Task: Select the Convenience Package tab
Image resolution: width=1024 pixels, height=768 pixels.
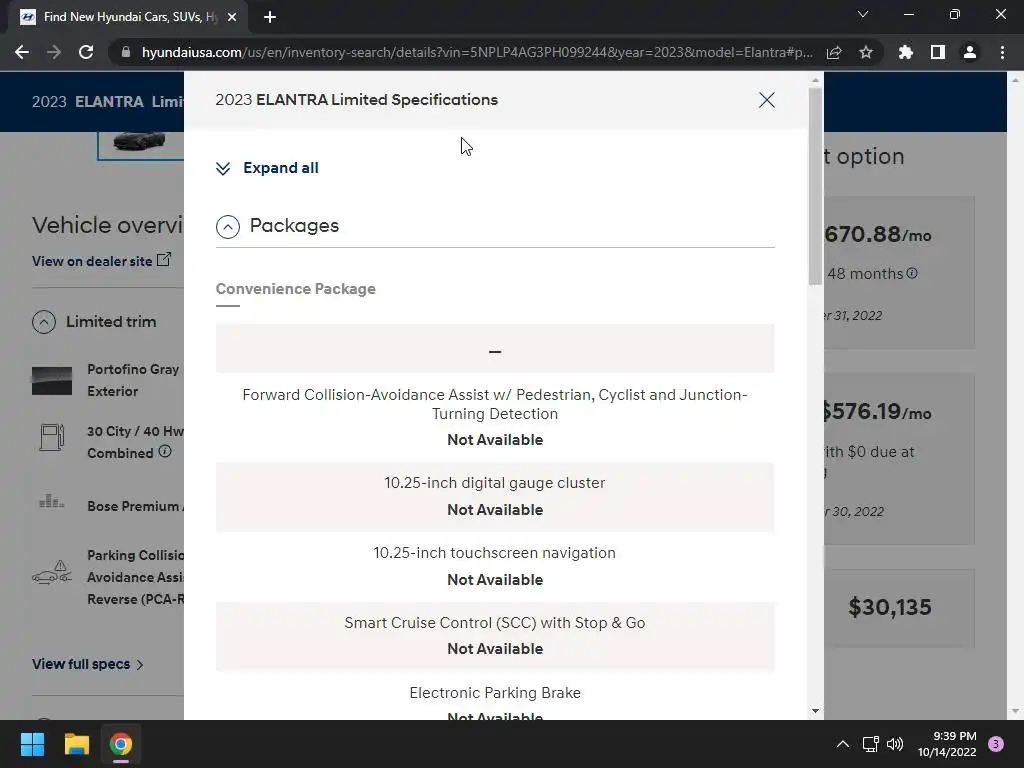Action: (x=295, y=289)
